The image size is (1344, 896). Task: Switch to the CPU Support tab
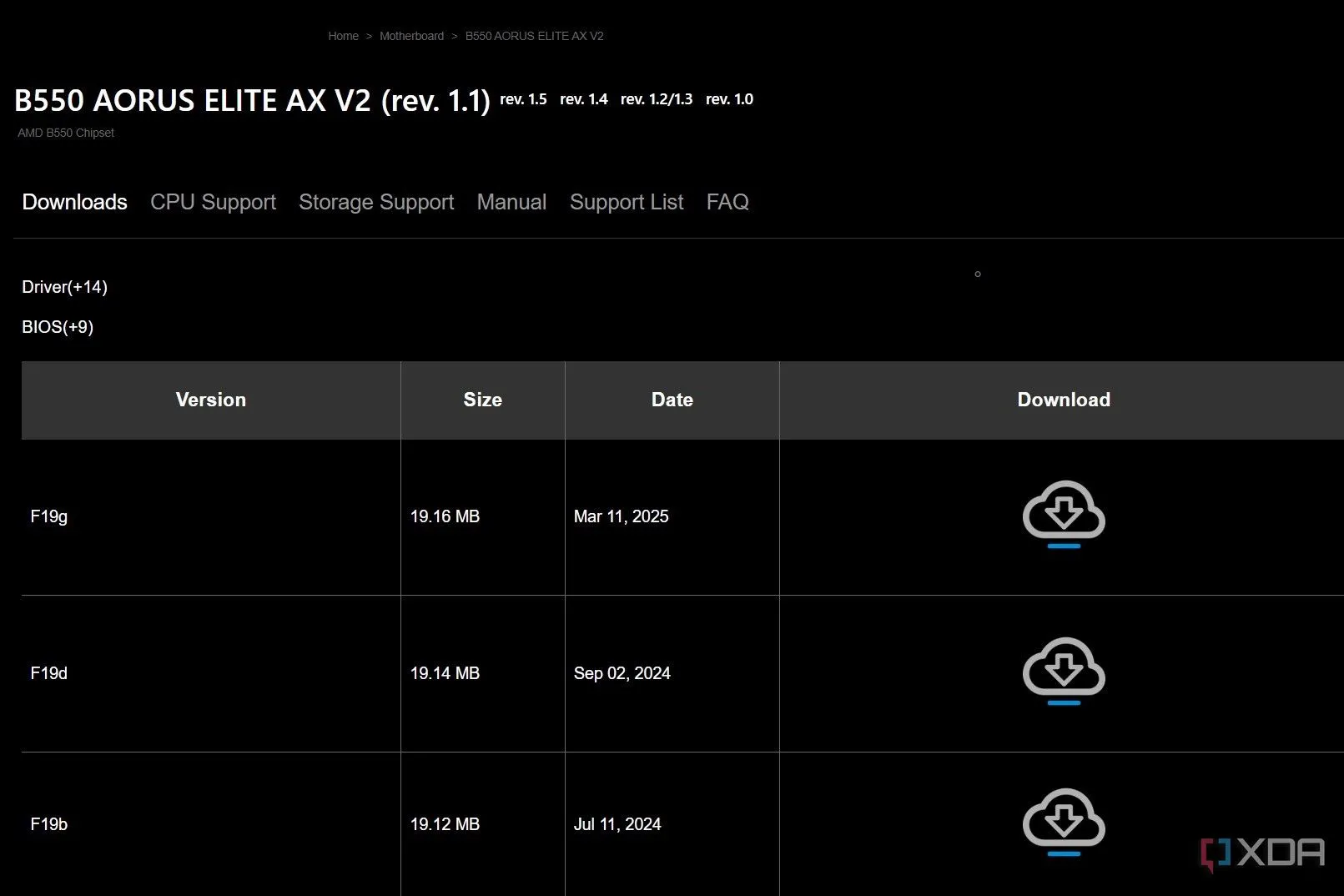[x=213, y=202]
